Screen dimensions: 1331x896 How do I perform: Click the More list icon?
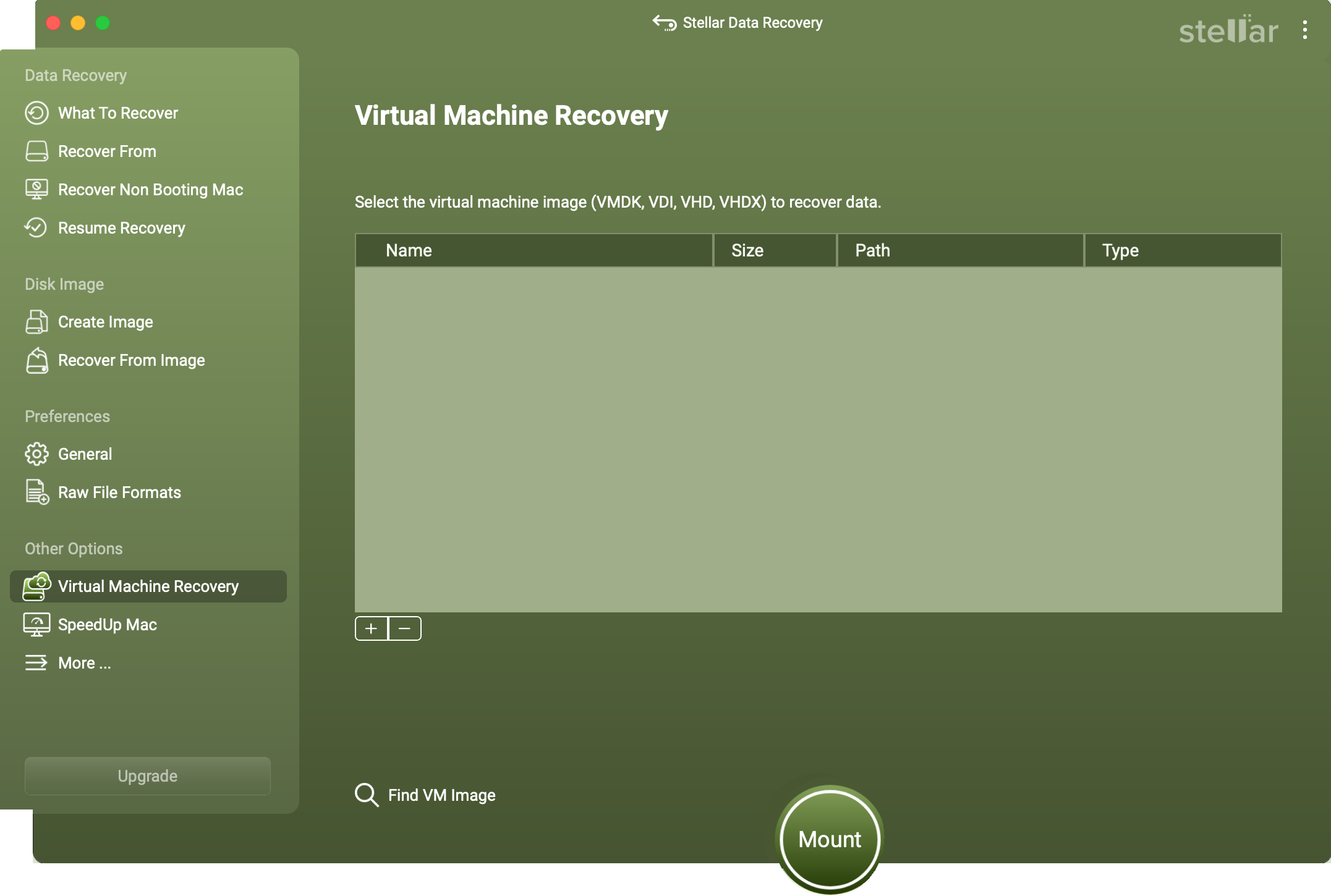pos(36,662)
